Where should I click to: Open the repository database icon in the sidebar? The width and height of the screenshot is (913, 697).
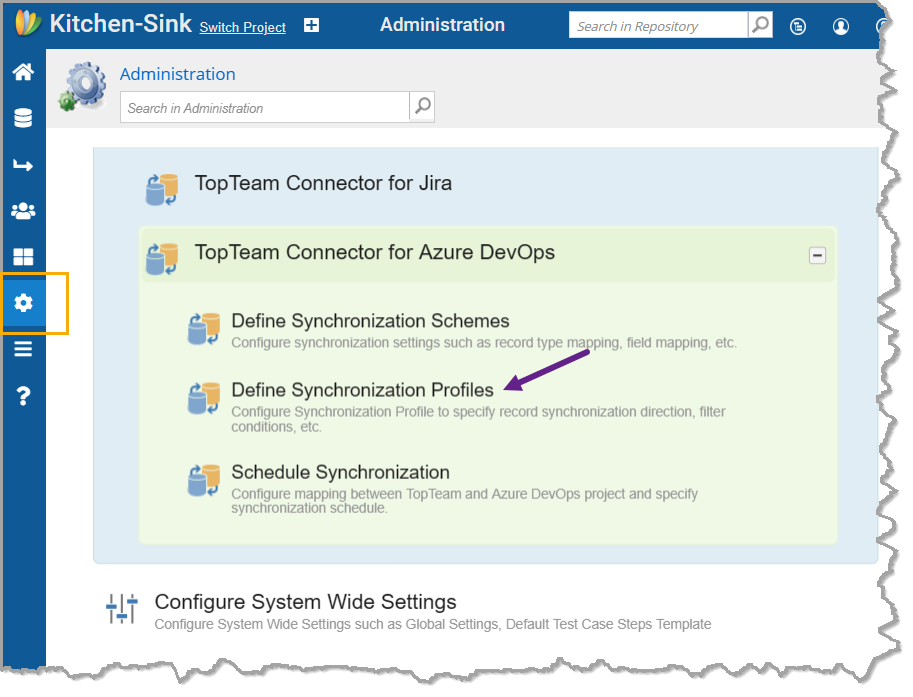[23, 118]
